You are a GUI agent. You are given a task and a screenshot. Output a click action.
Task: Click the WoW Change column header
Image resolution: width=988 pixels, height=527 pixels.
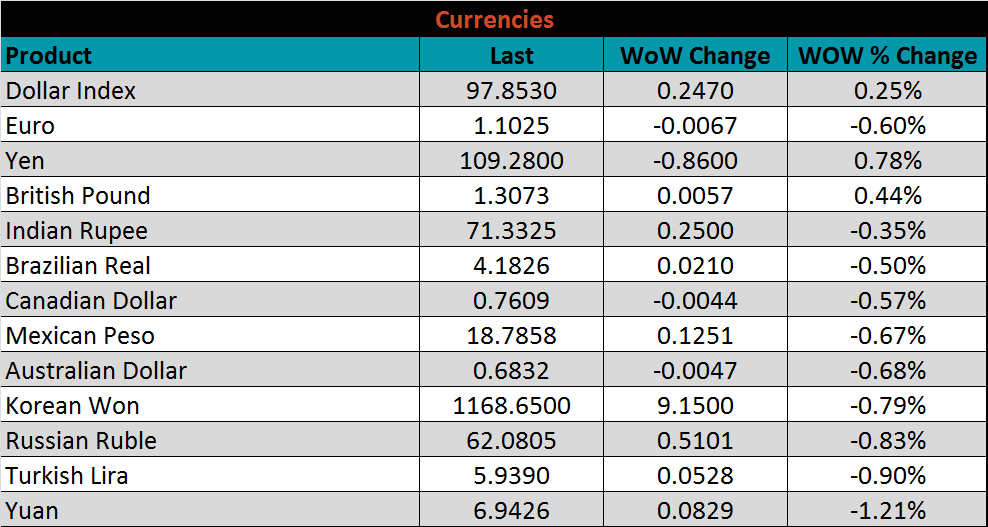695,56
